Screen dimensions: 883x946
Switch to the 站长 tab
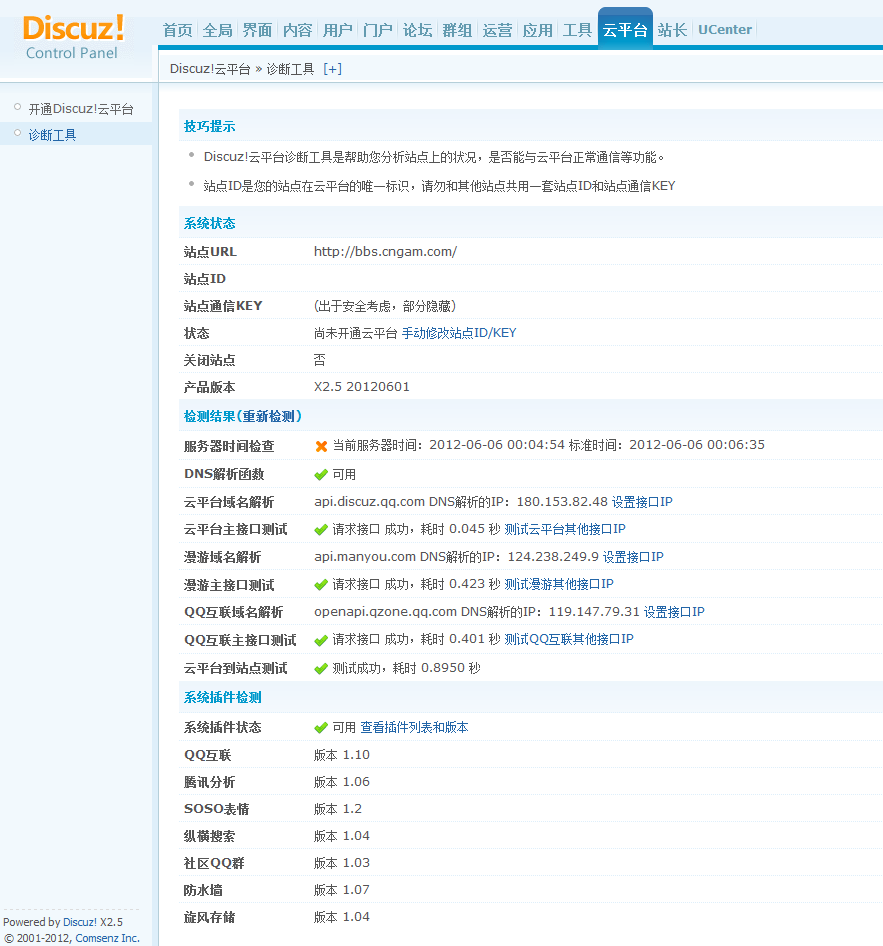[673, 30]
